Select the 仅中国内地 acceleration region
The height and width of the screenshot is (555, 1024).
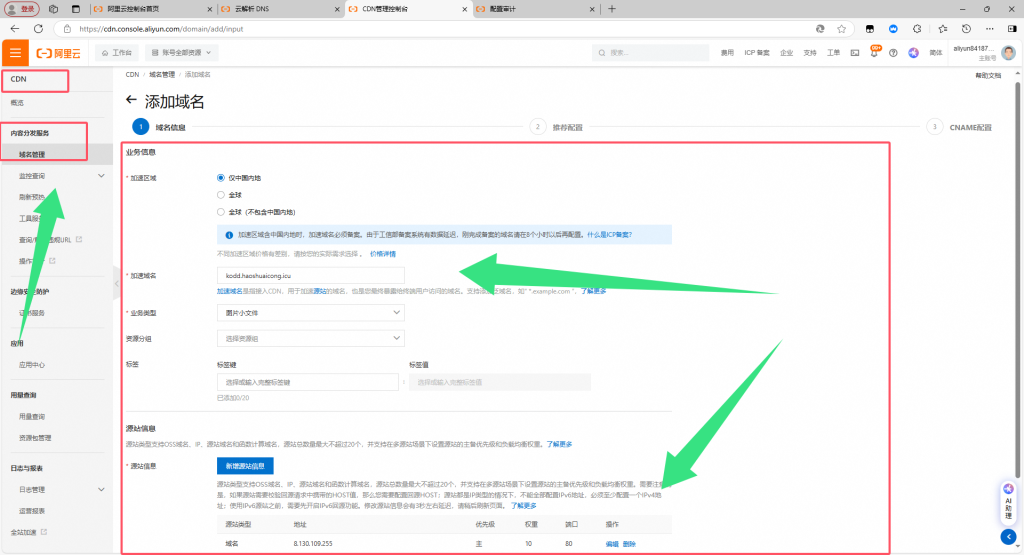tap(221, 177)
